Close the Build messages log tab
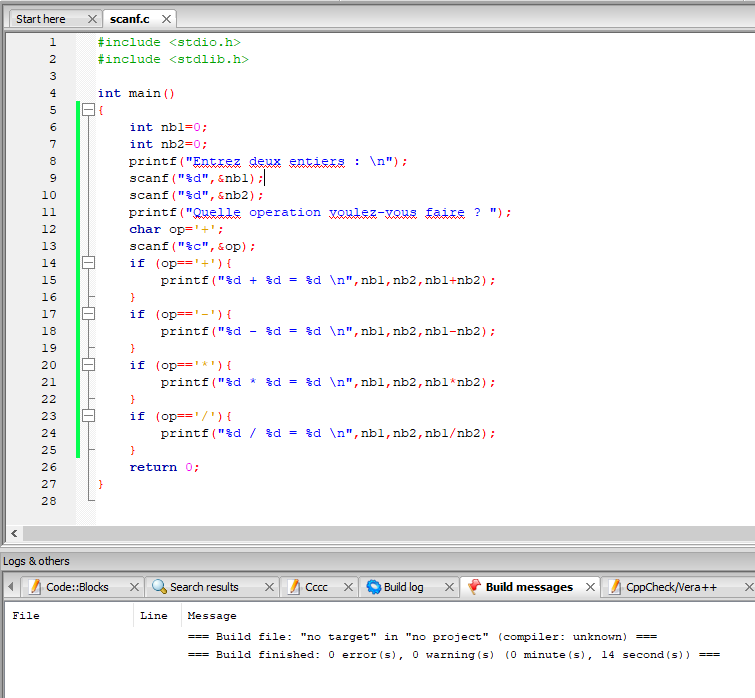755x698 pixels. click(x=590, y=587)
